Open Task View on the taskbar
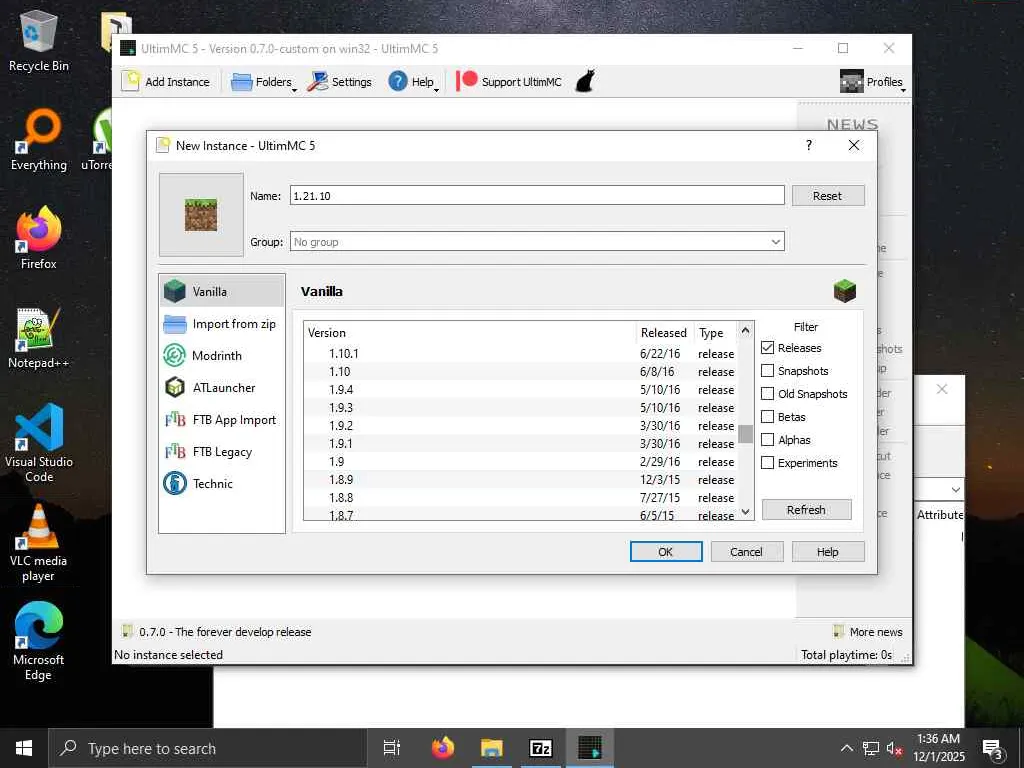Image resolution: width=1024 pixels, height=768 pixels. pyautogui.click(x=392, y=748)
